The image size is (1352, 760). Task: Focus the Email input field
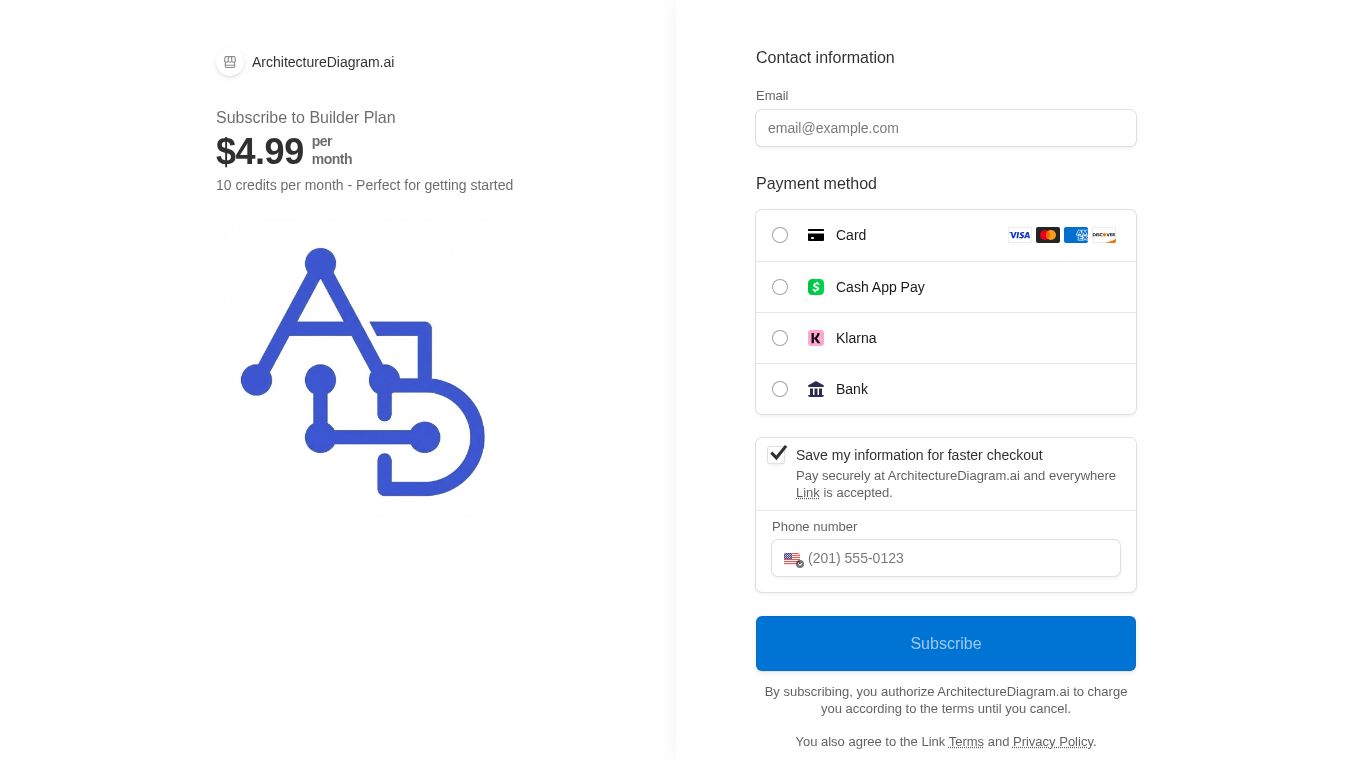(946, 128)
